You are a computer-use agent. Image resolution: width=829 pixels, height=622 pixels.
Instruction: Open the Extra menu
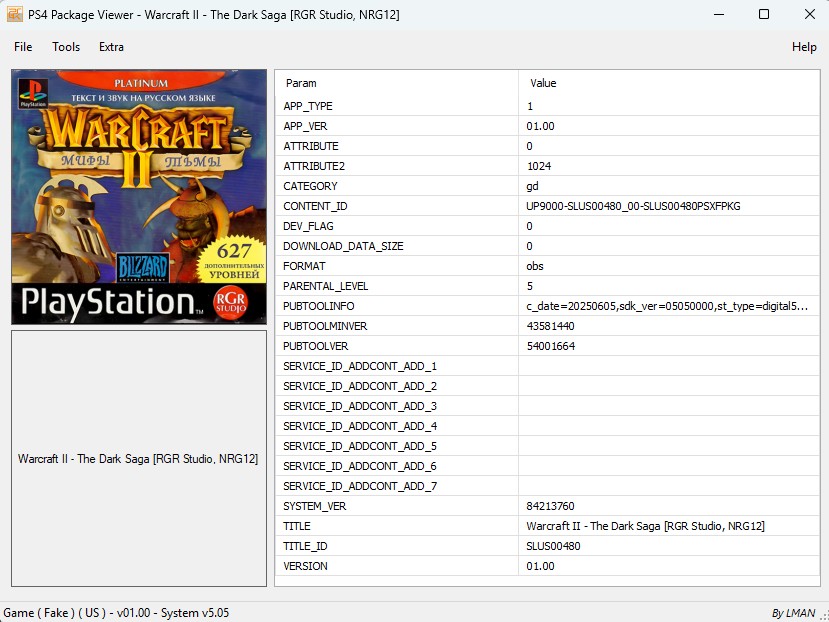point(111,47)
